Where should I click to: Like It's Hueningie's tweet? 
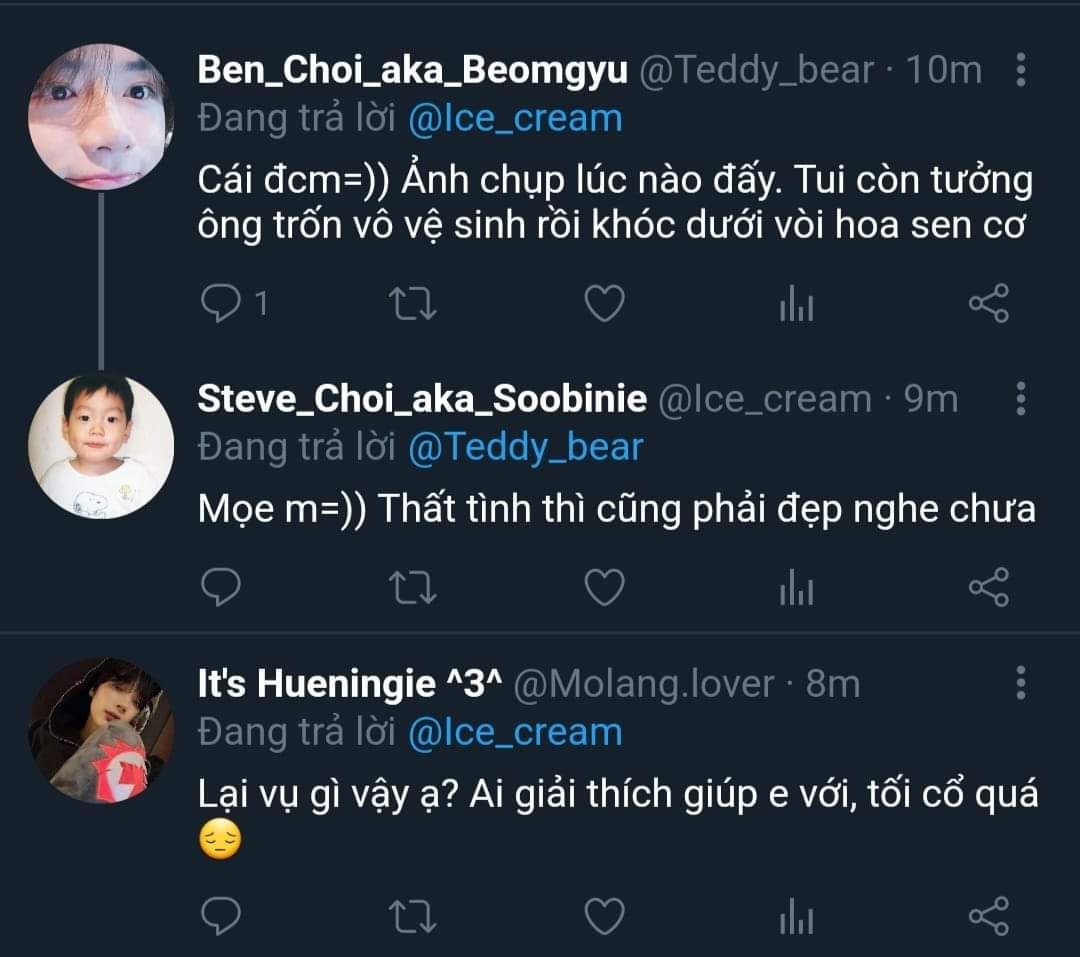[x=604, y=915]
